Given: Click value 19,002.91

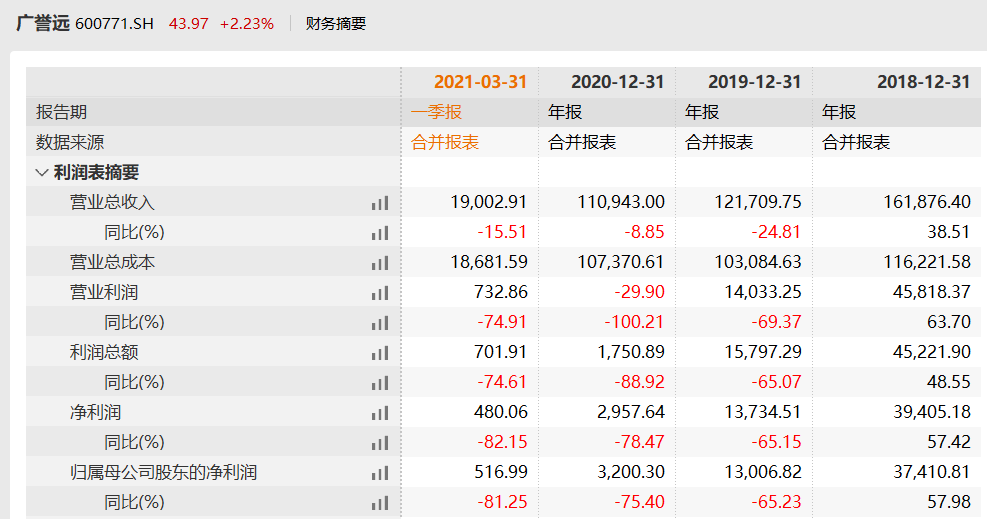Looking at the screenshot, I should click(489, 202).
